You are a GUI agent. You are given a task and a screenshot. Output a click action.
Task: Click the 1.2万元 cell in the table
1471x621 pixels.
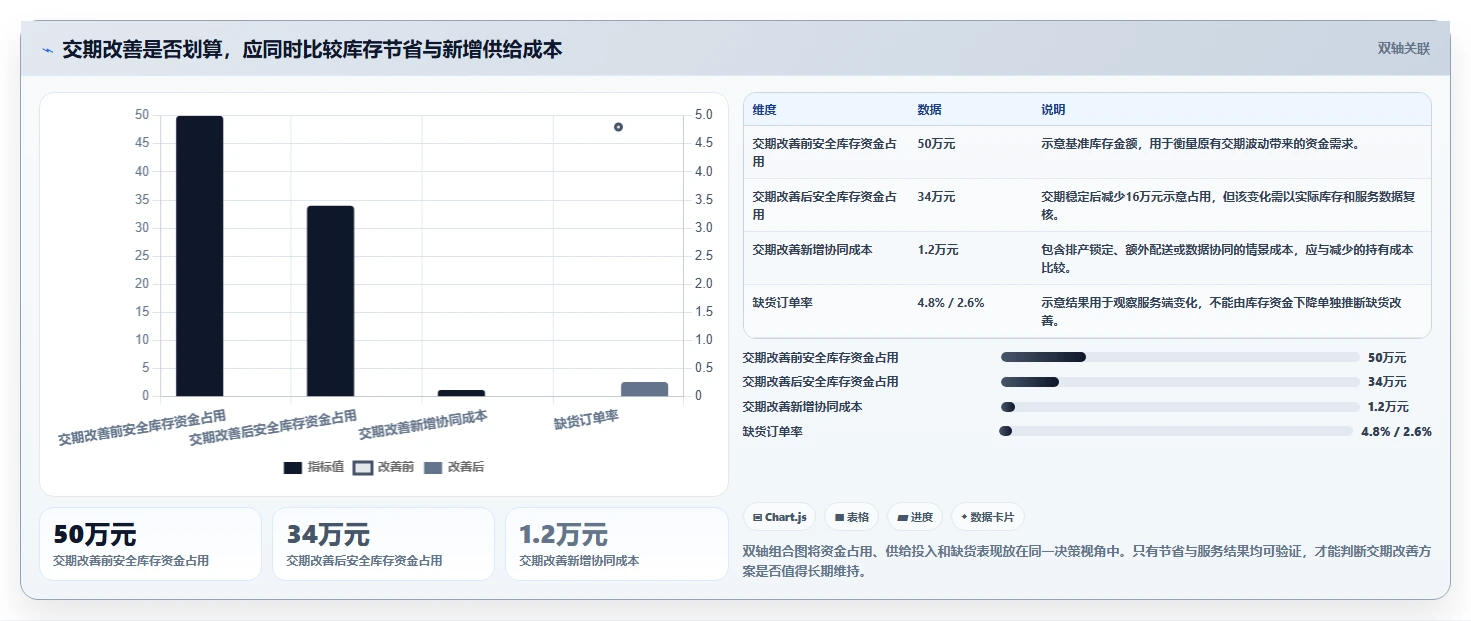(937, 250)
